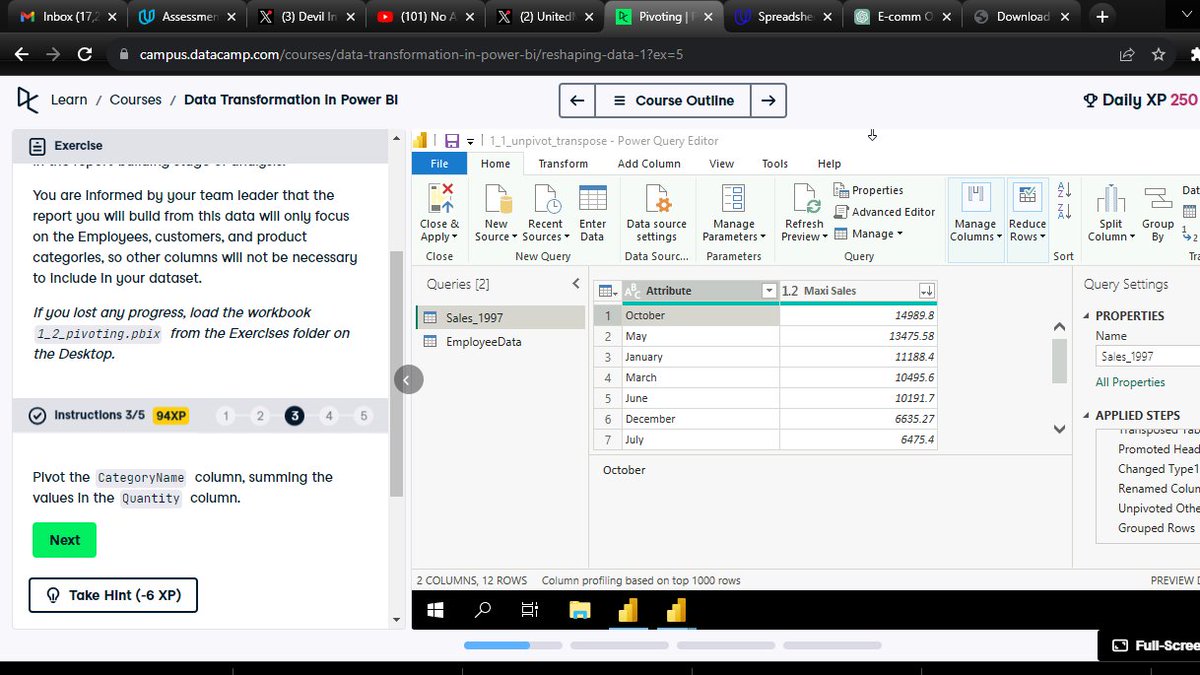This screenshot has width=1200, height=675.
Task: Click the Courses breadcrumb link
Action: pos(136,100)
